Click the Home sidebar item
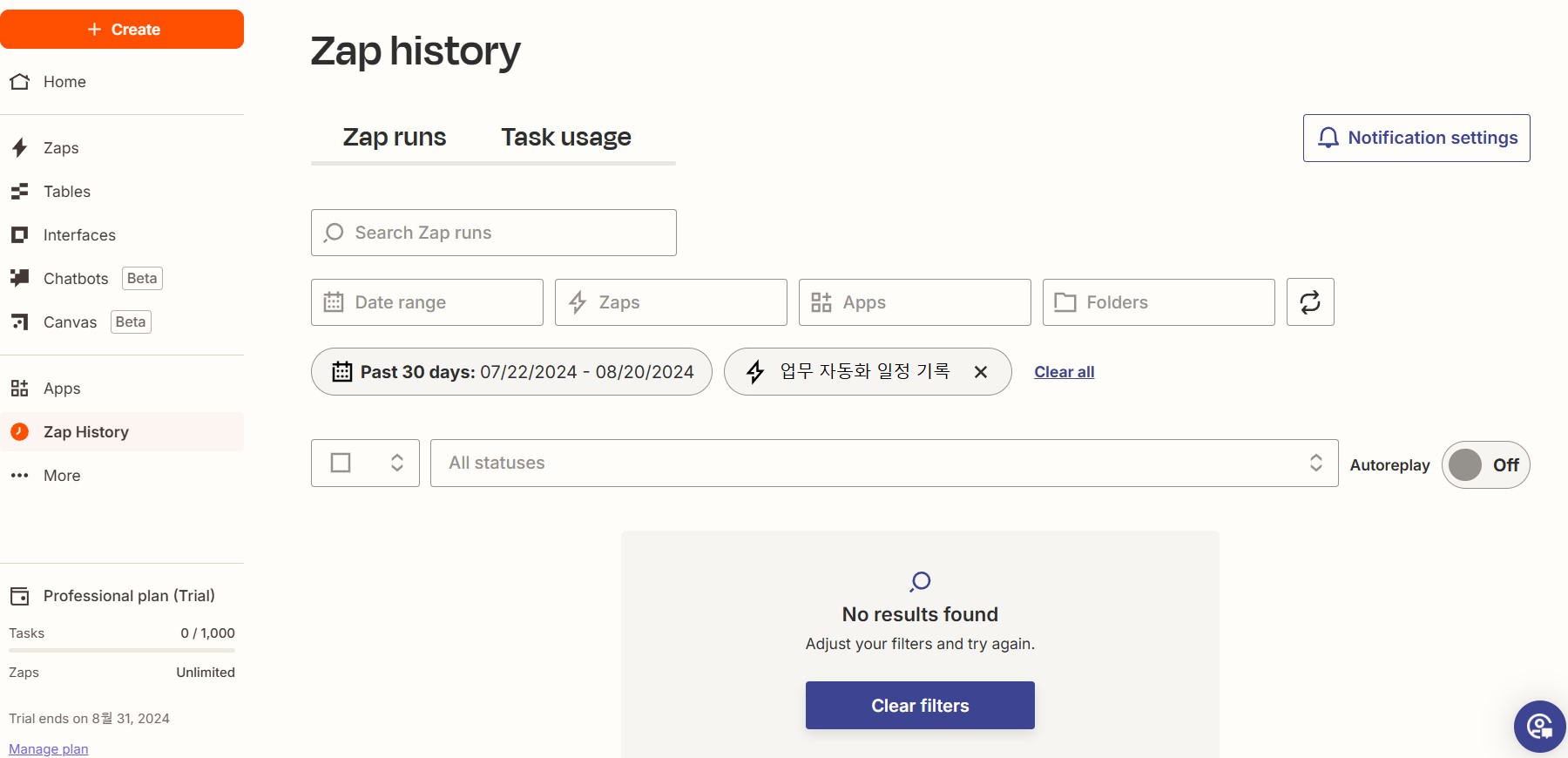 click(x=122, y=82)
